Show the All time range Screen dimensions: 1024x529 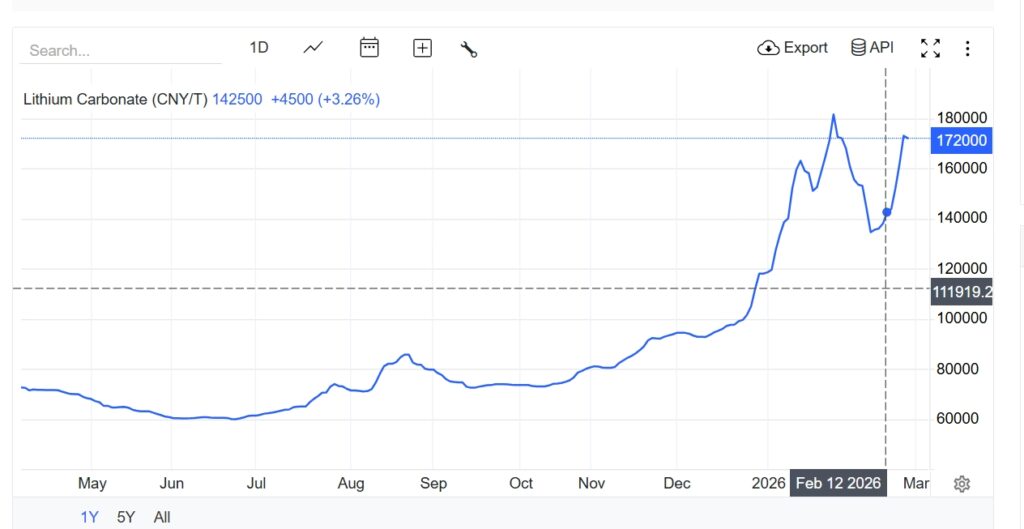click(162, 517)
